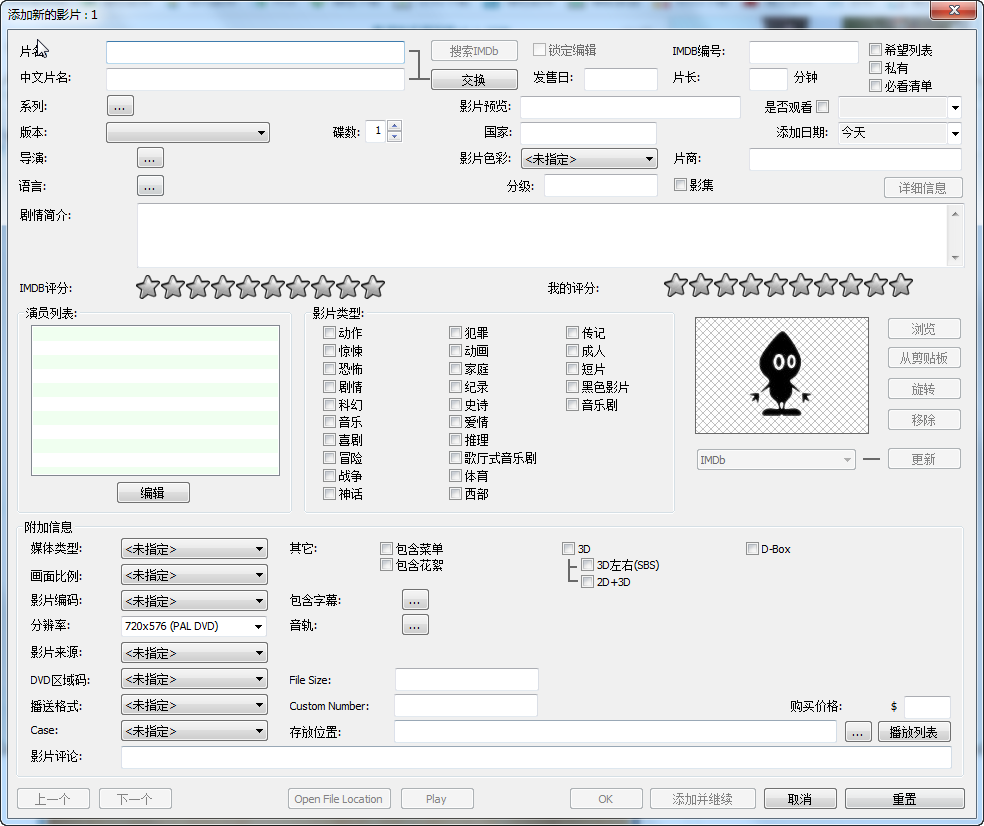This screenshot has height=826, width=984.
Task: Click the 重置 reset button
Action: pyautogui.click(x=904, y=798)
